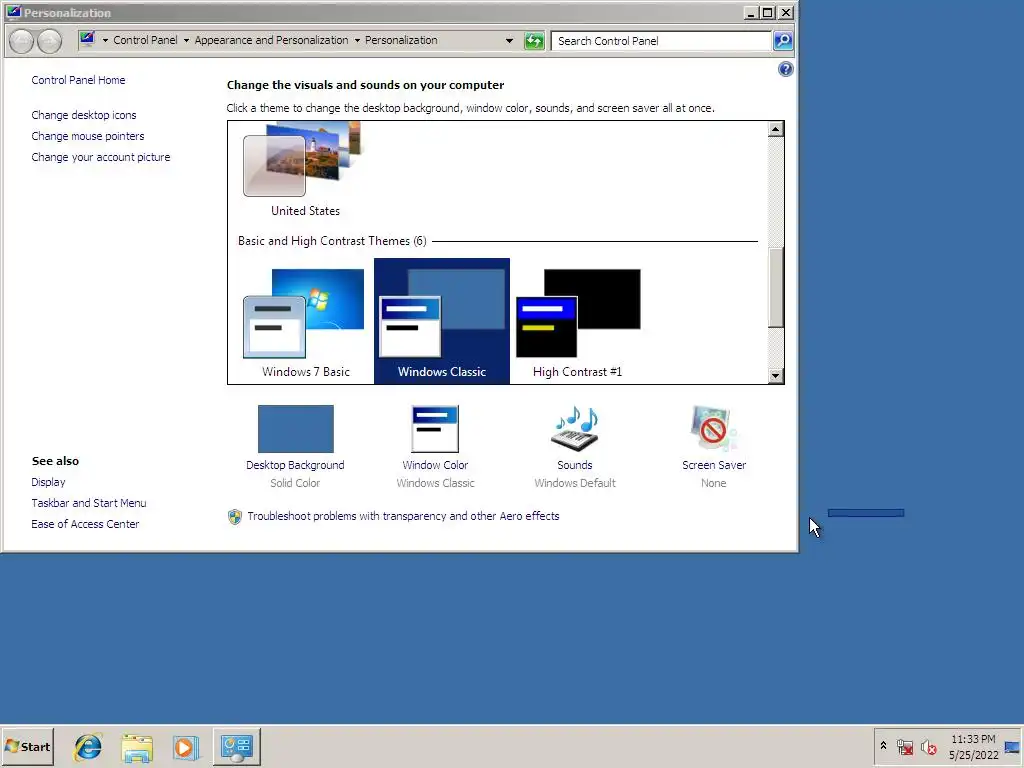Click the Back navigation arrow
This screenshot has width=1024, height=768.
(x=22, y=41)
